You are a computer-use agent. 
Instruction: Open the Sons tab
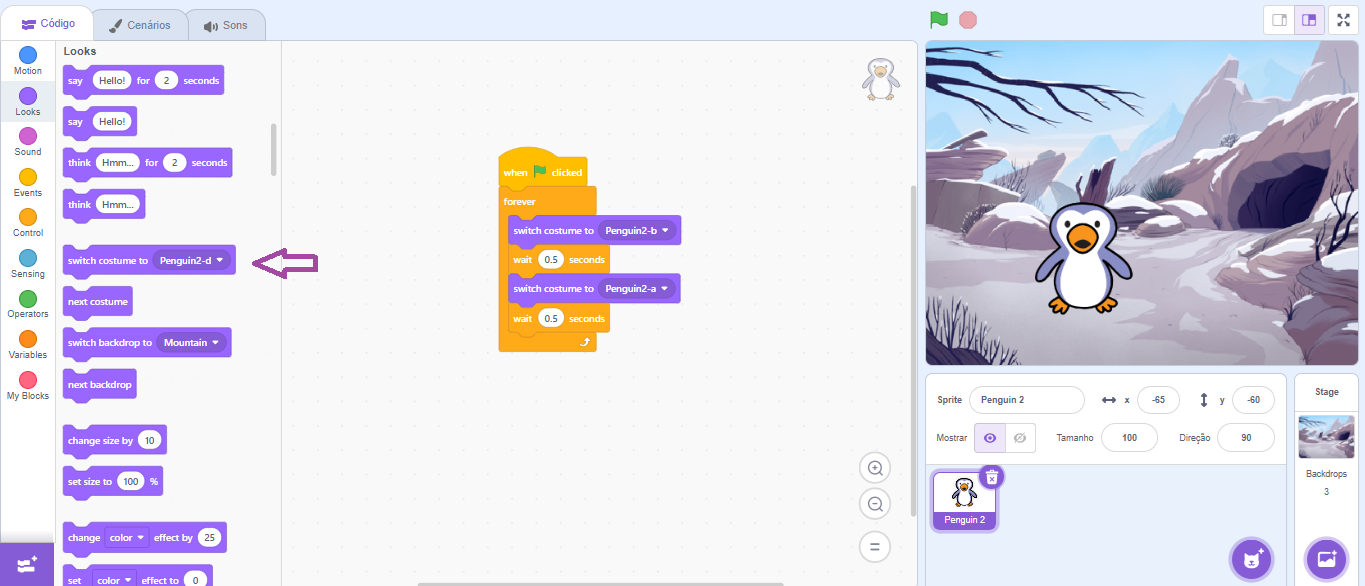click(226, 25)
